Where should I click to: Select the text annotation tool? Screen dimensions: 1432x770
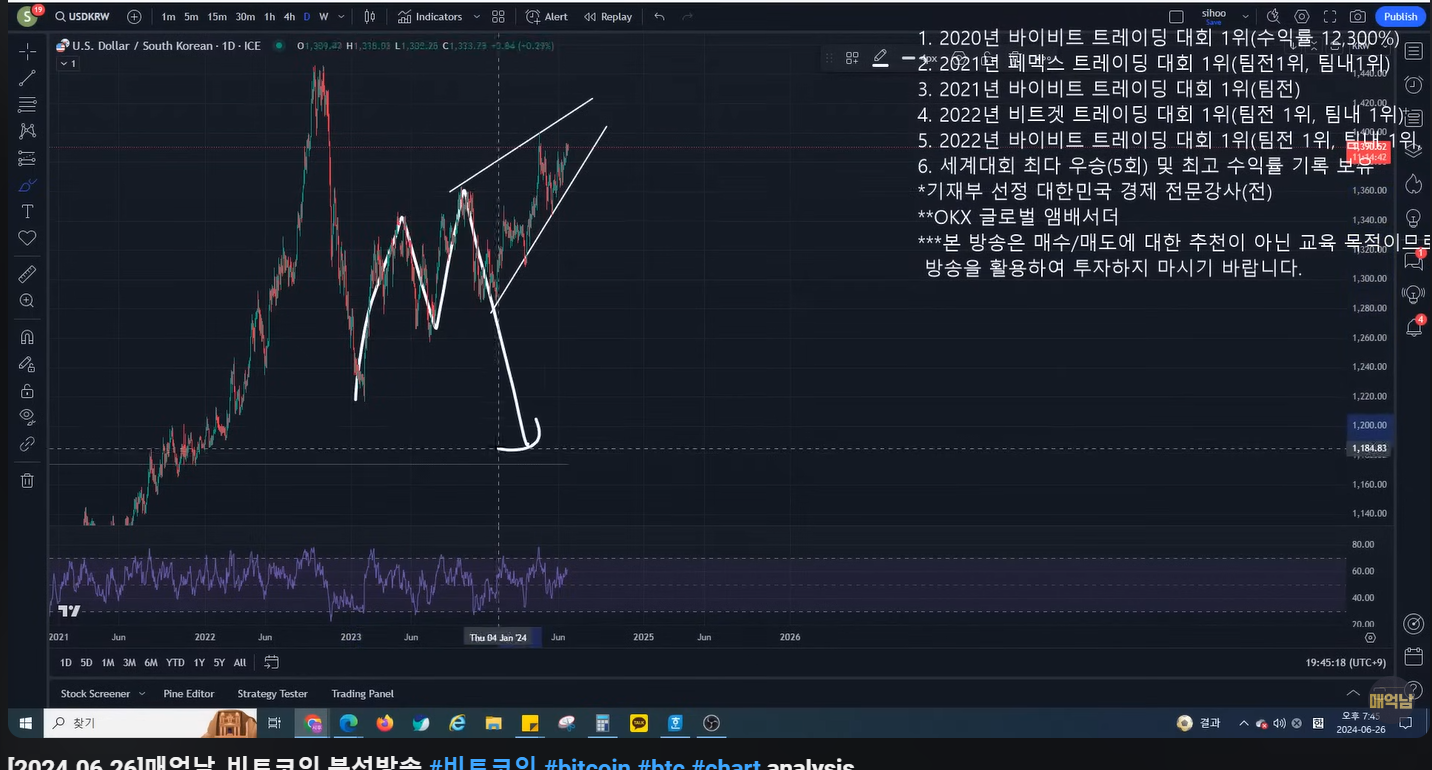coord(27,211)
